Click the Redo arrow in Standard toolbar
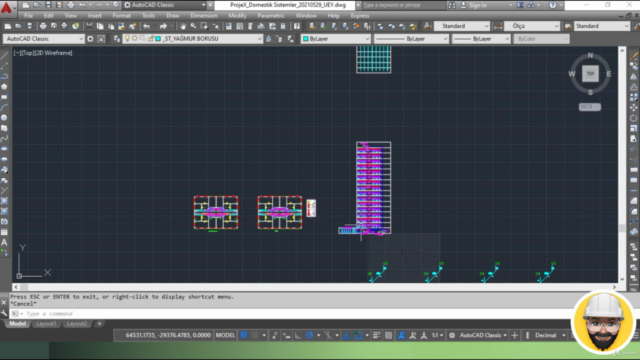The height and width of the screenshot is (360, 640). coord(163,26)
